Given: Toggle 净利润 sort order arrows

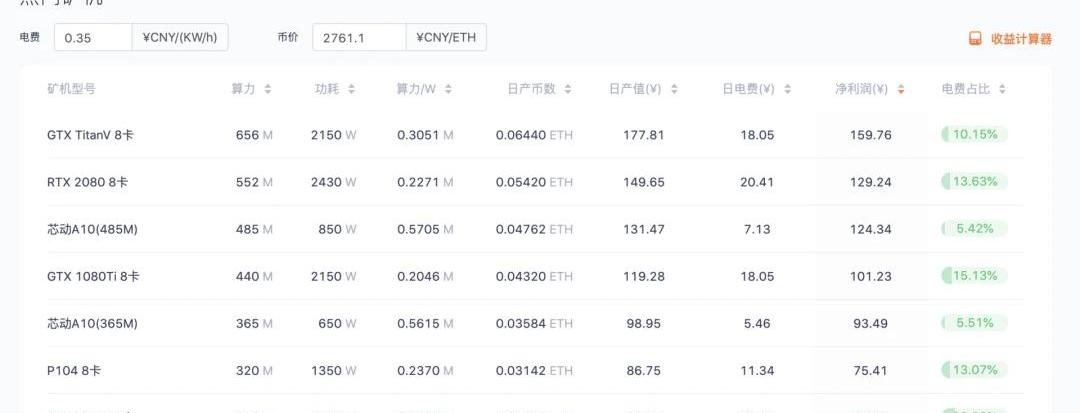Looking at the screenshot, I should point(901,89).
